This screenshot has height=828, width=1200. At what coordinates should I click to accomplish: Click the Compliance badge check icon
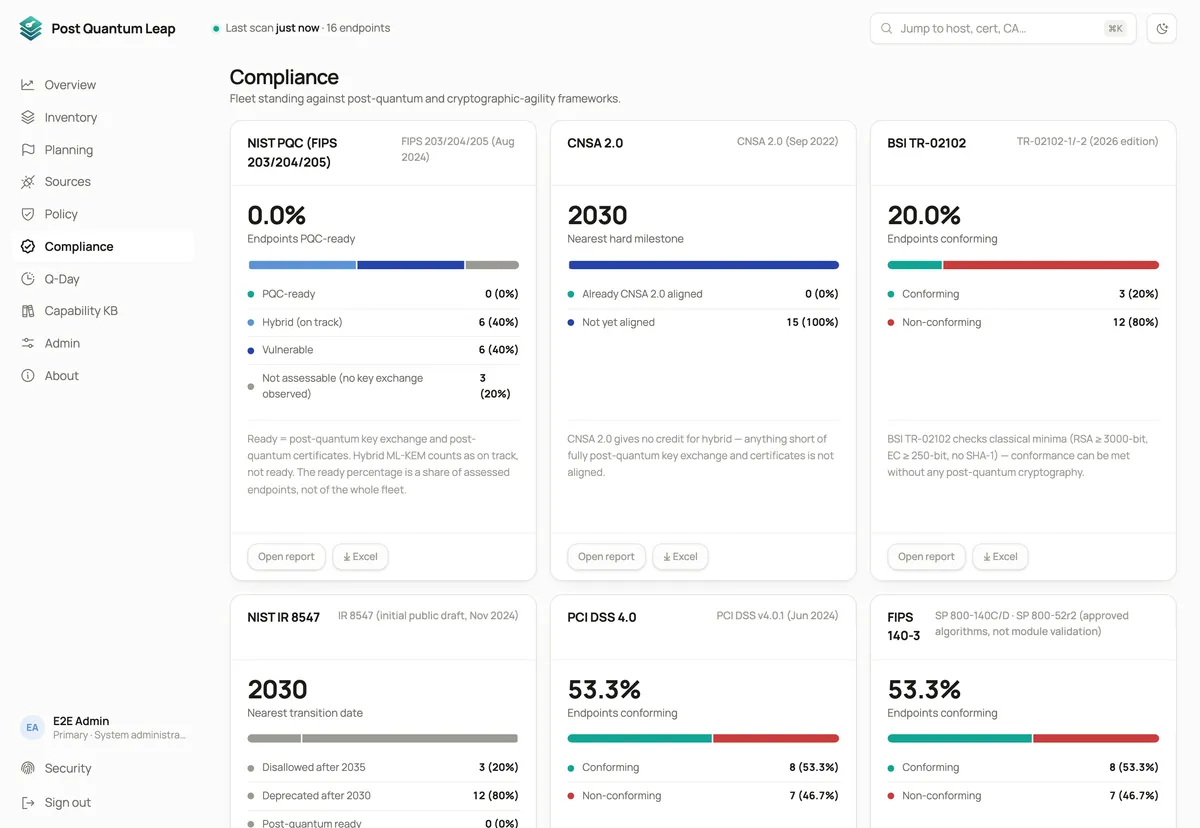[28, 246]
